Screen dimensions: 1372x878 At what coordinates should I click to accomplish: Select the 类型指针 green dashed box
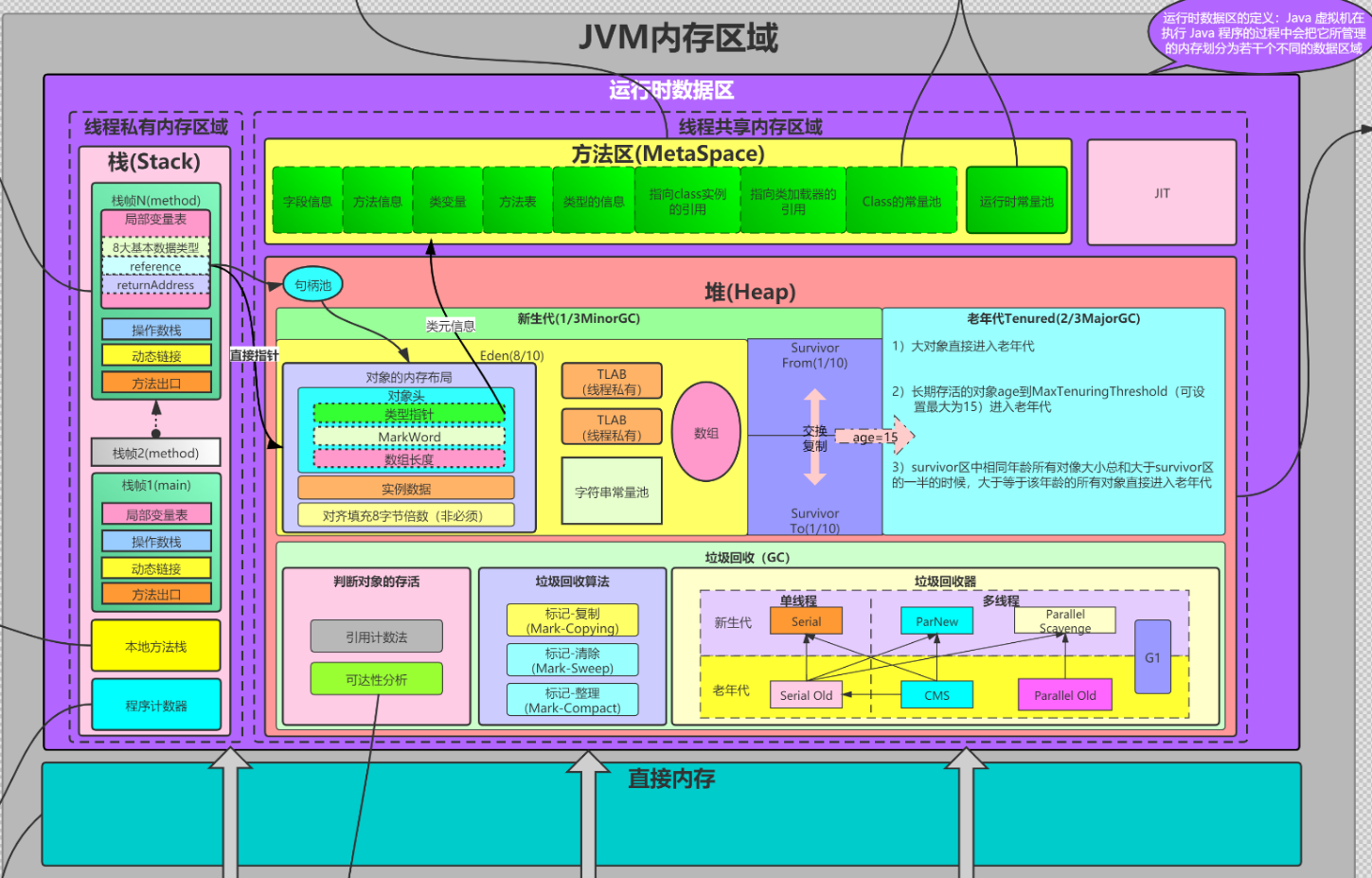click(x=409, y=414)
